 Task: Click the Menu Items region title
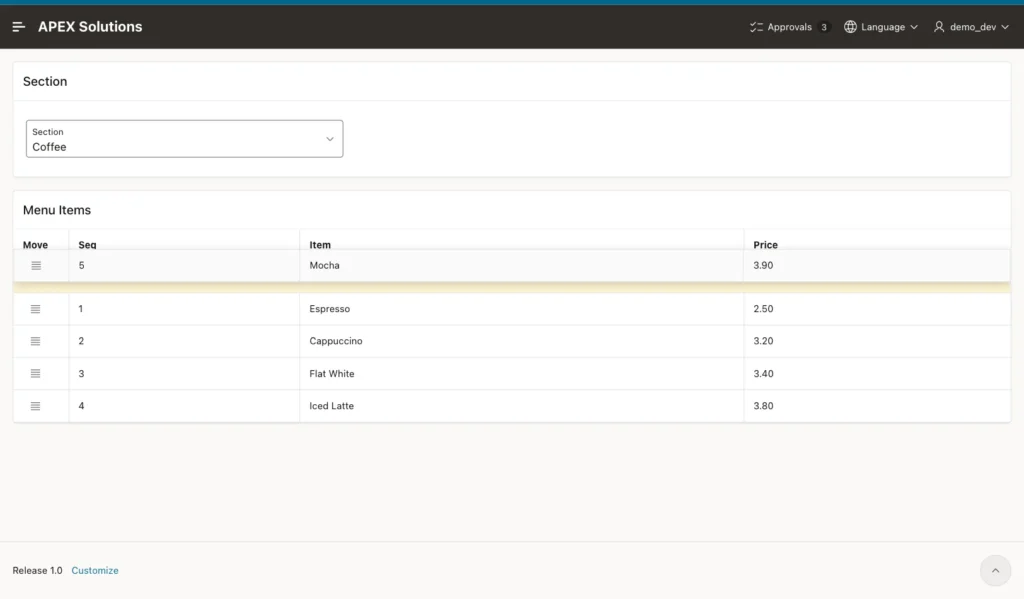(x=57, y=210)
